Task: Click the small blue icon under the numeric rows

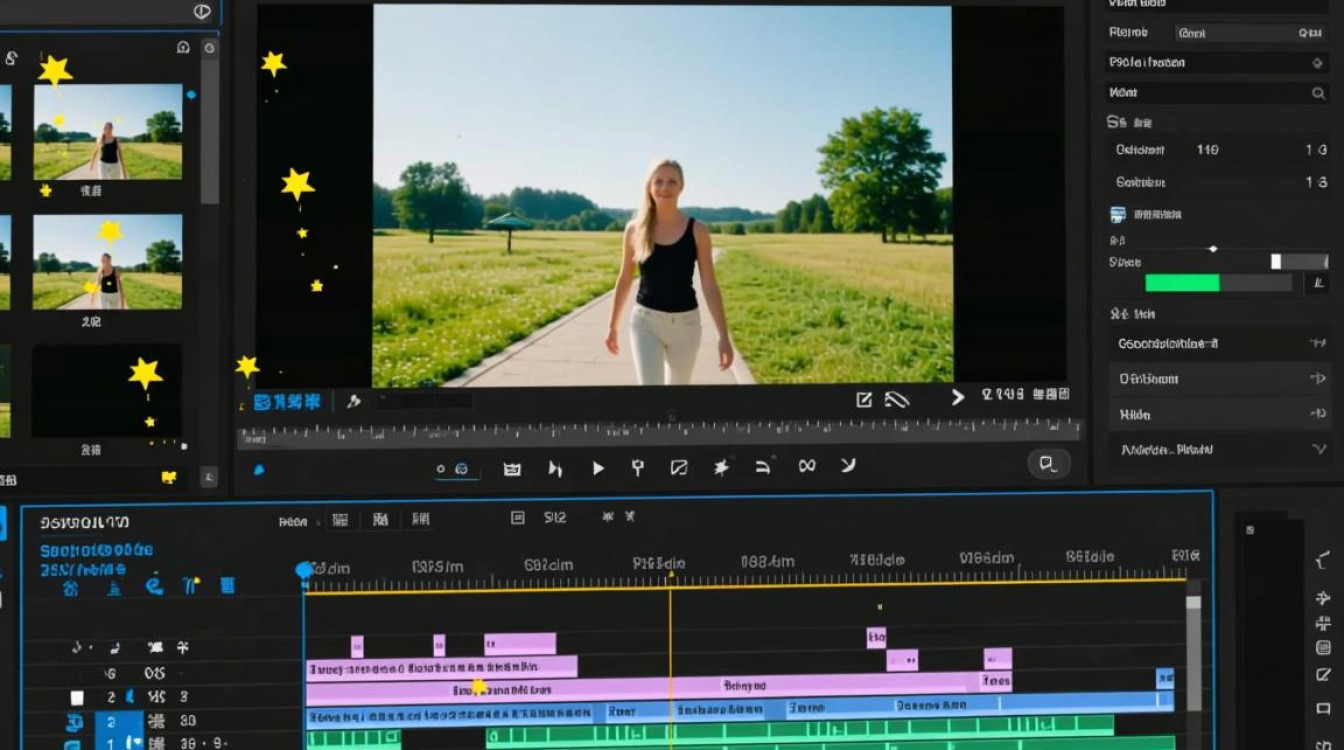Action: (1118, 214)
